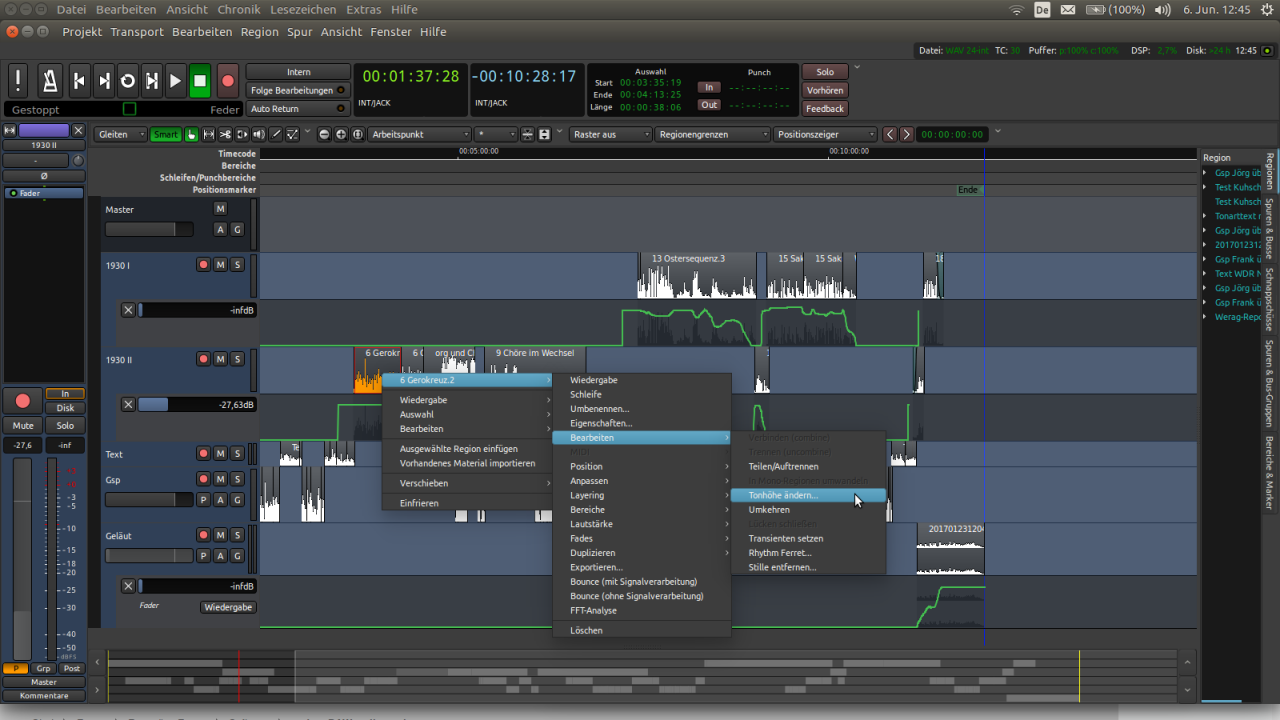Mute the Master bus
The width and height of the screenshot is (1280, 720).
(x=220, y=209)
